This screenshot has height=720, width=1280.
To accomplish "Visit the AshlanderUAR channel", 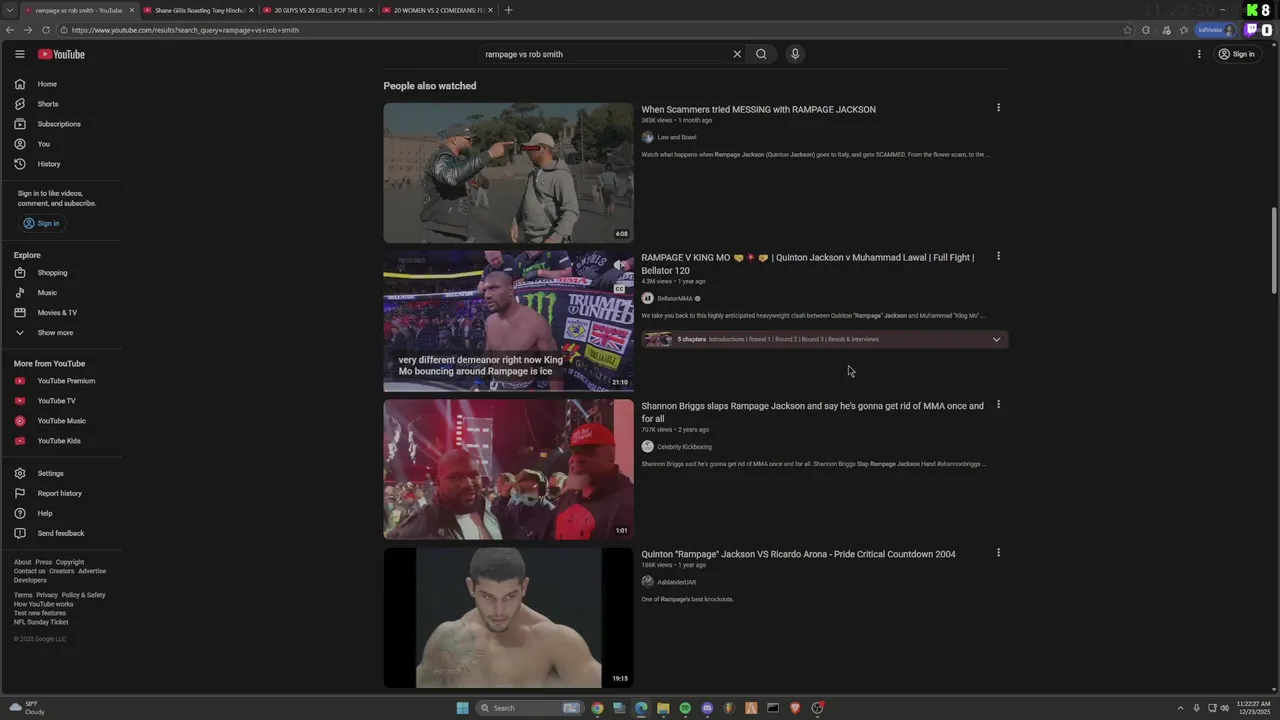I will pos(676,582).
